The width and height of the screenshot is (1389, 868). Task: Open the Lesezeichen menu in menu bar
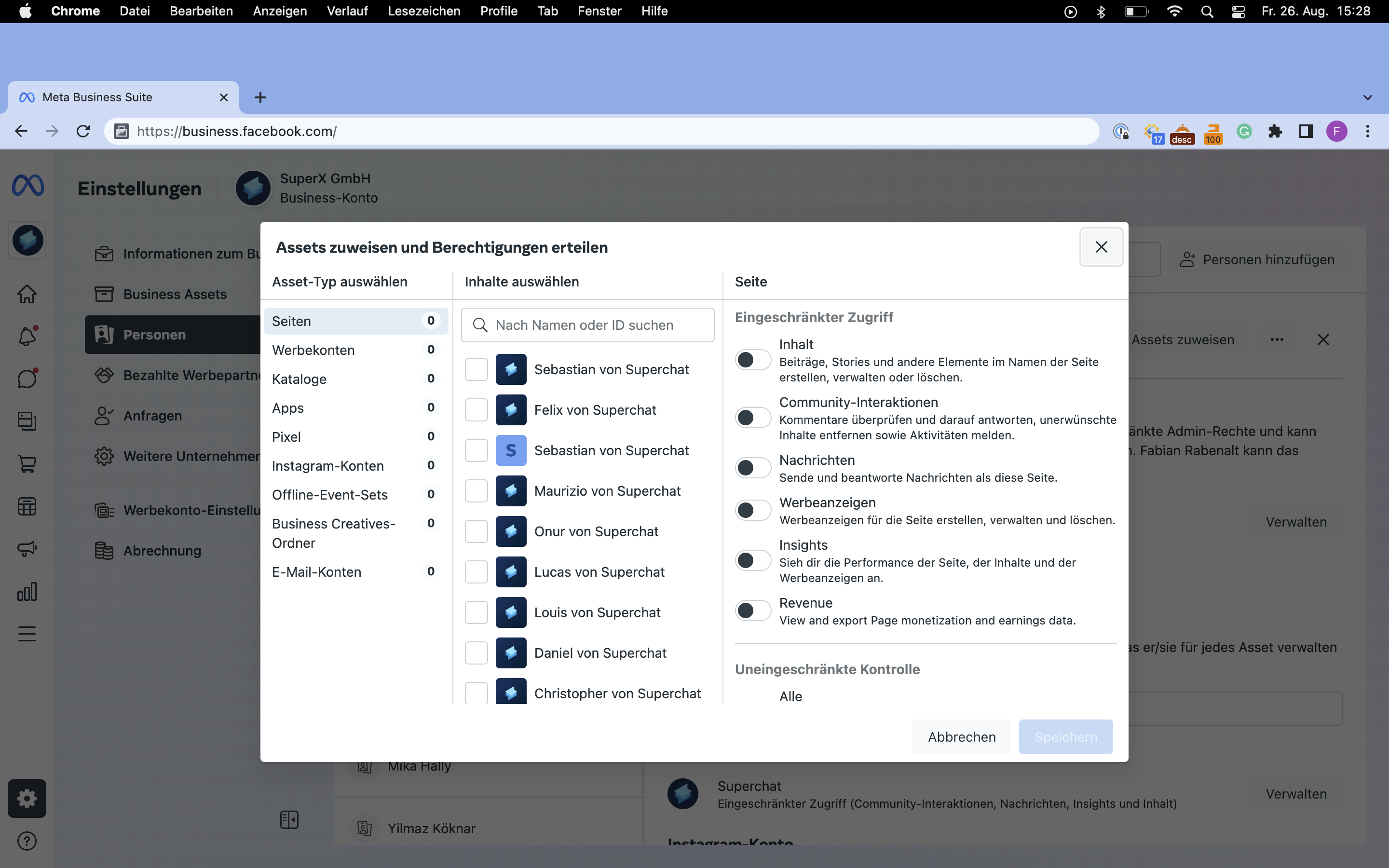(x=423, y=11)
